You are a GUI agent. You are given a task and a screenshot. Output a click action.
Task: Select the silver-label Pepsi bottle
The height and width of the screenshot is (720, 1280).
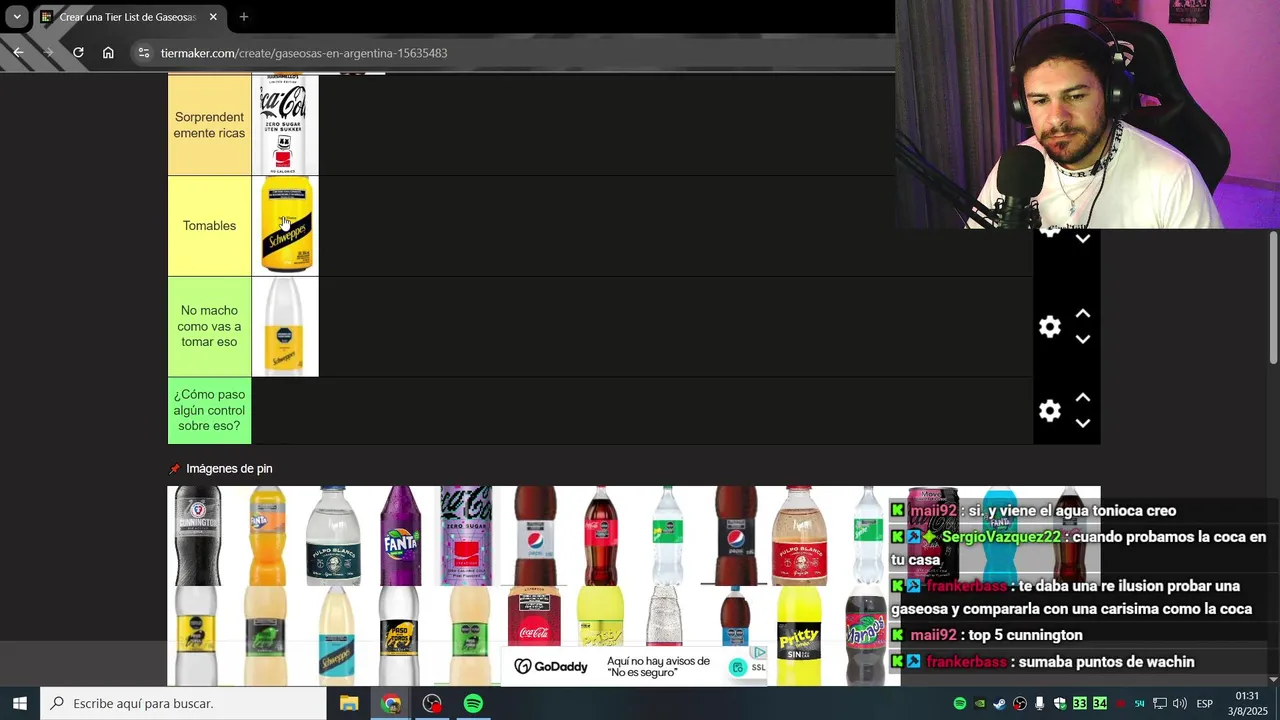point(534,536)
